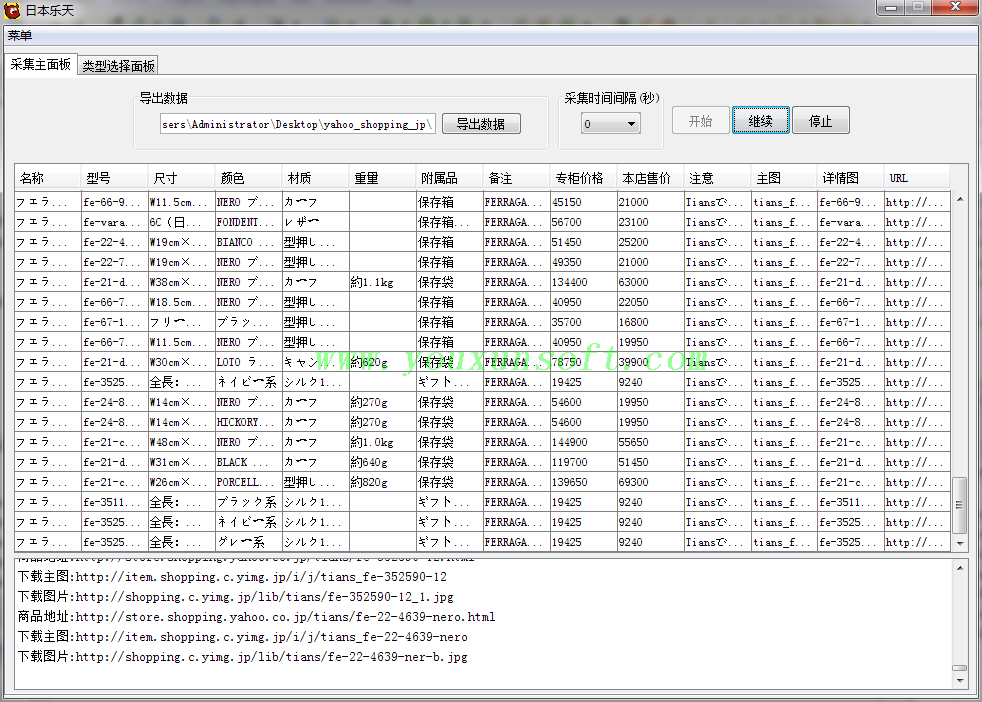The image size is (982, 702).
Task: Select the price cell "119700"
Action: [x=584, y=463]
